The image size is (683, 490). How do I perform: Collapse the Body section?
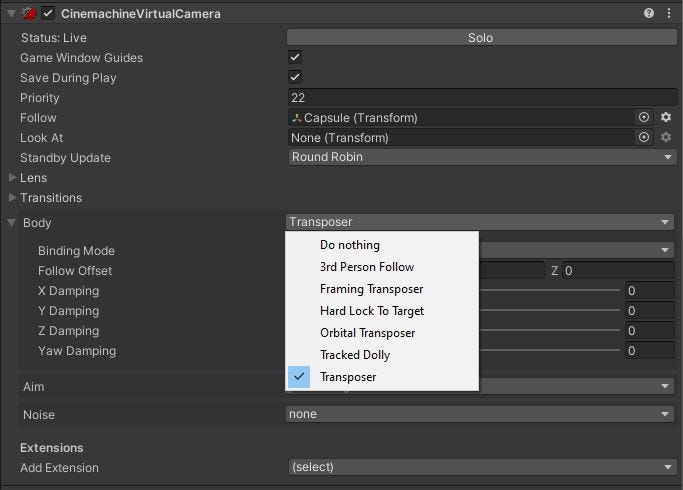click(x=11, y=223)
